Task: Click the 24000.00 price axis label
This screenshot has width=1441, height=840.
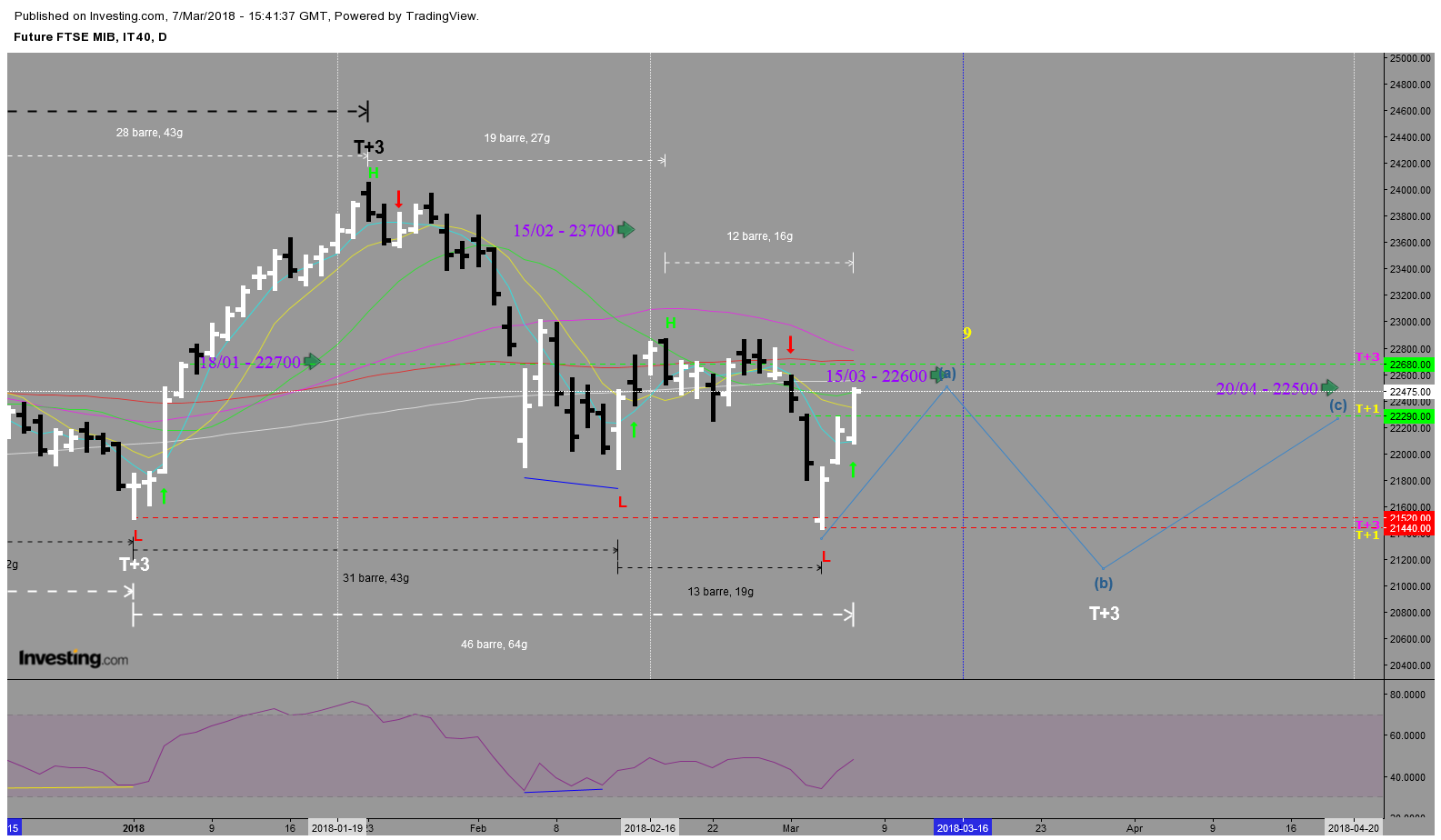Action: tap(1410, 190)
